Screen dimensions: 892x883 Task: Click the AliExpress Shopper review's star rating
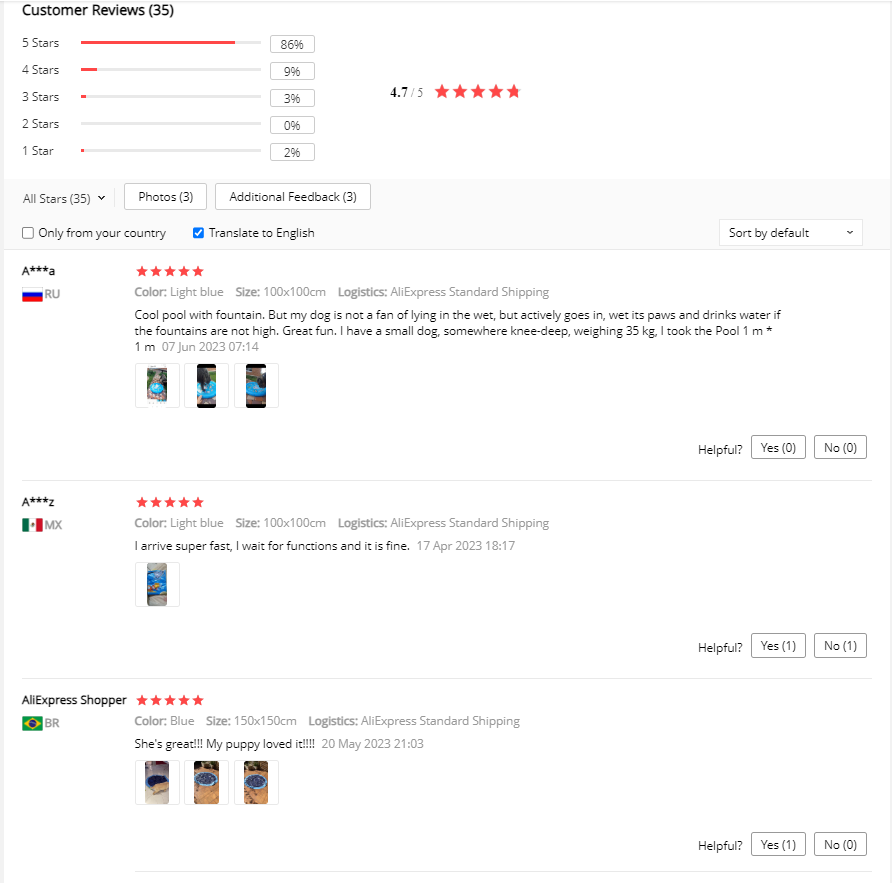tap(170, 700)
